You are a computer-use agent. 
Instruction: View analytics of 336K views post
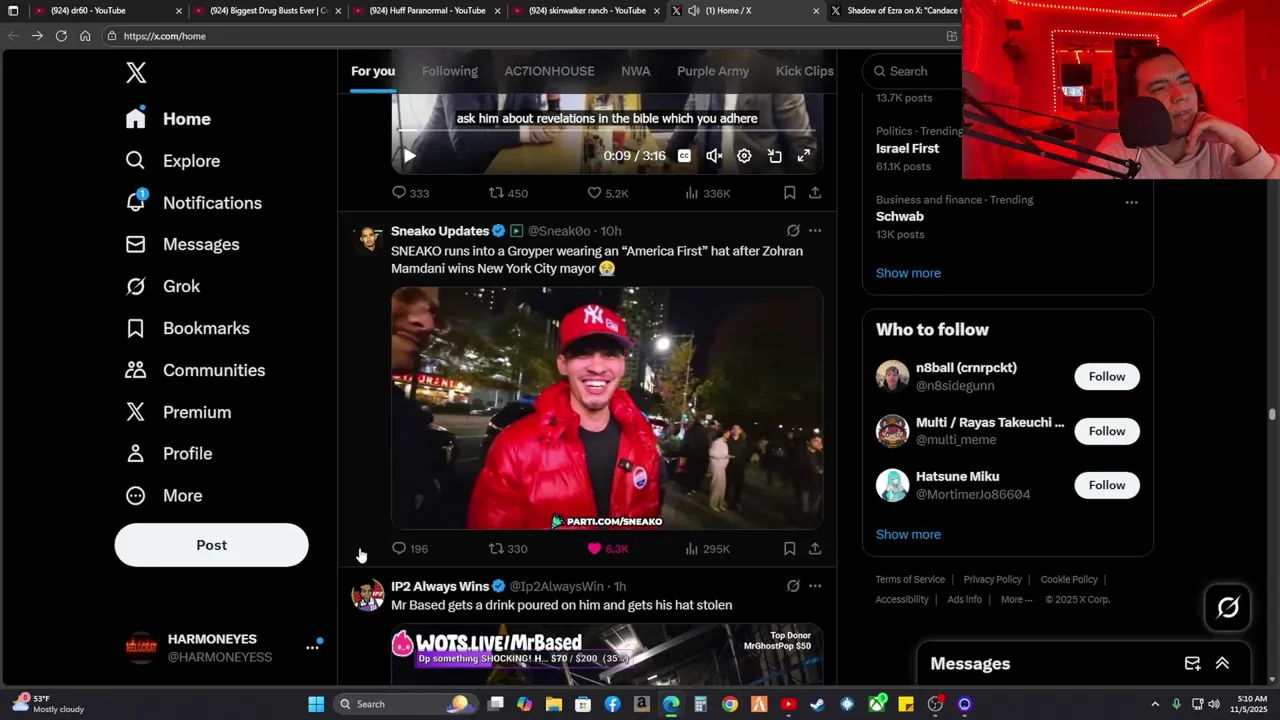(x=707, y=193)
